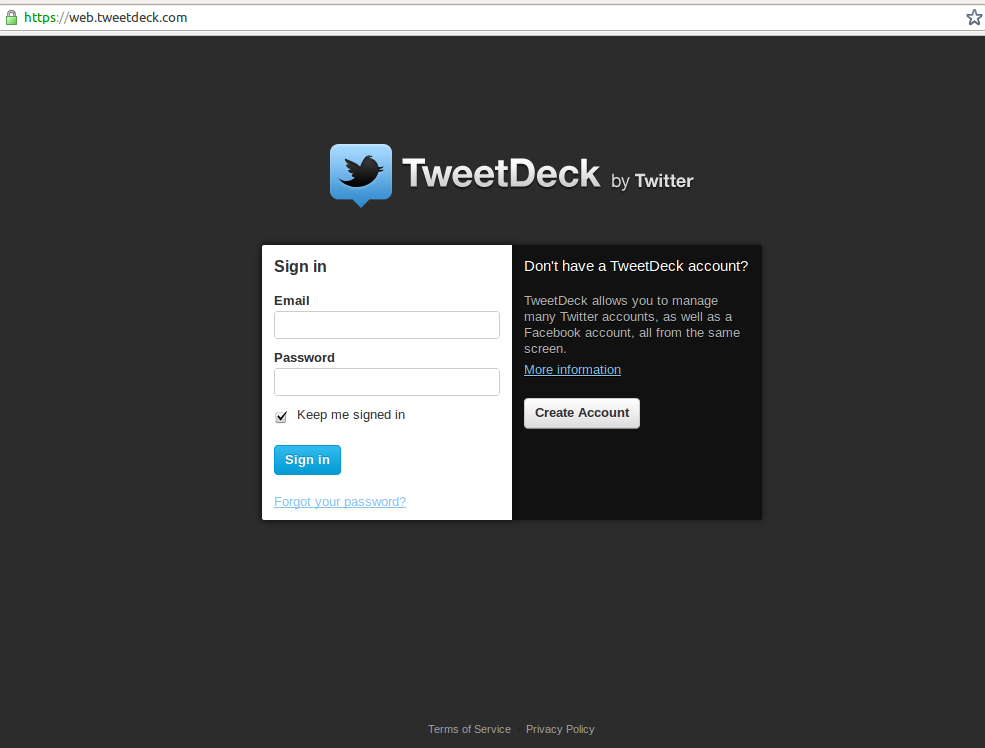This screenshot has width=985, height=748.
Task: Click the 'TweetDeck allows you to manage' paragraph
Action: click(x=632, y=325)
